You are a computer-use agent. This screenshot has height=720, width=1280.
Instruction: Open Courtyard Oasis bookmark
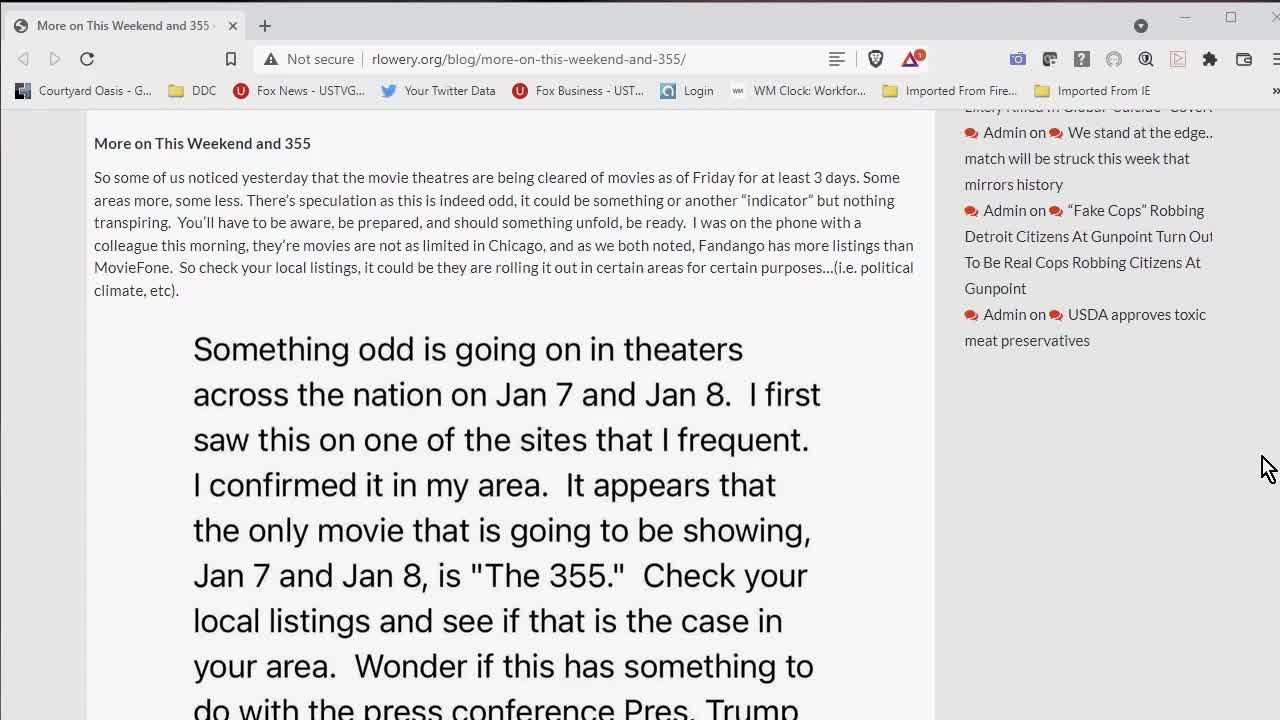click(x=84, y=90)
